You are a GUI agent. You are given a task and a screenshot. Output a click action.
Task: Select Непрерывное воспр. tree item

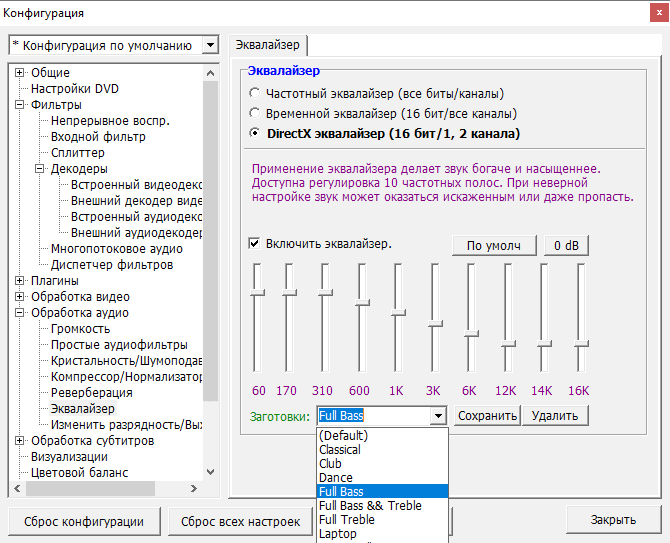110,120
